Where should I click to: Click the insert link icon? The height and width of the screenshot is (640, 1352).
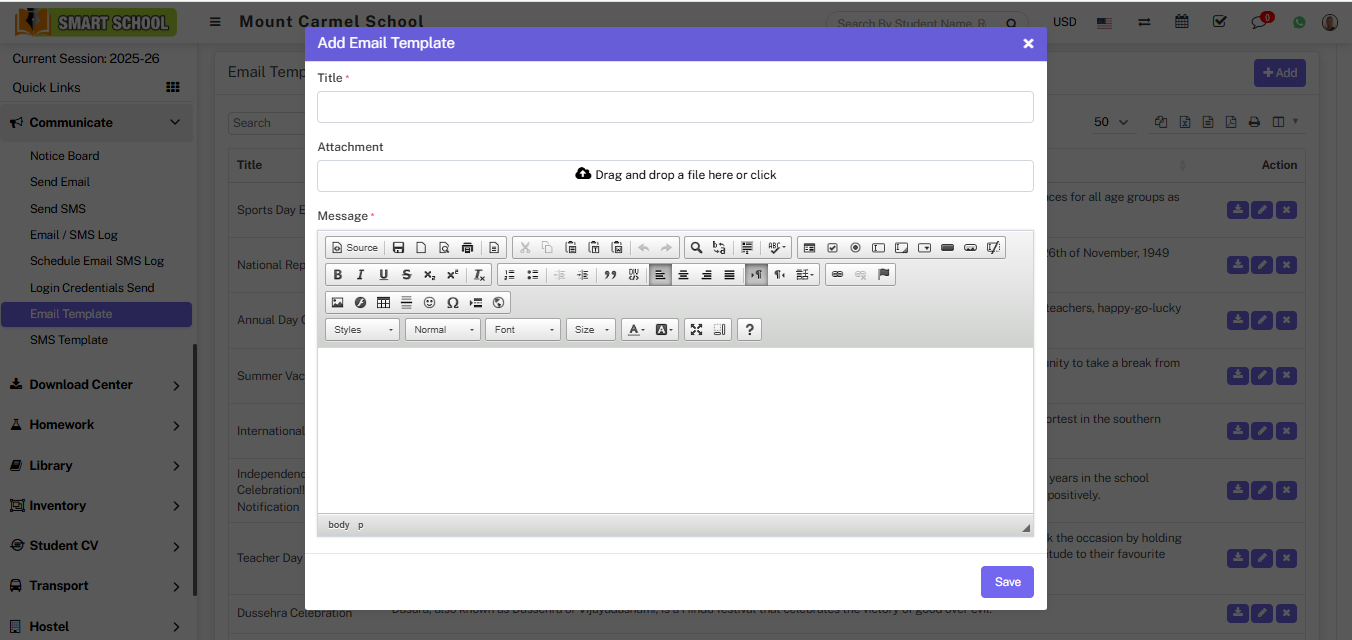pyautogui.click(x=837, y=275)
